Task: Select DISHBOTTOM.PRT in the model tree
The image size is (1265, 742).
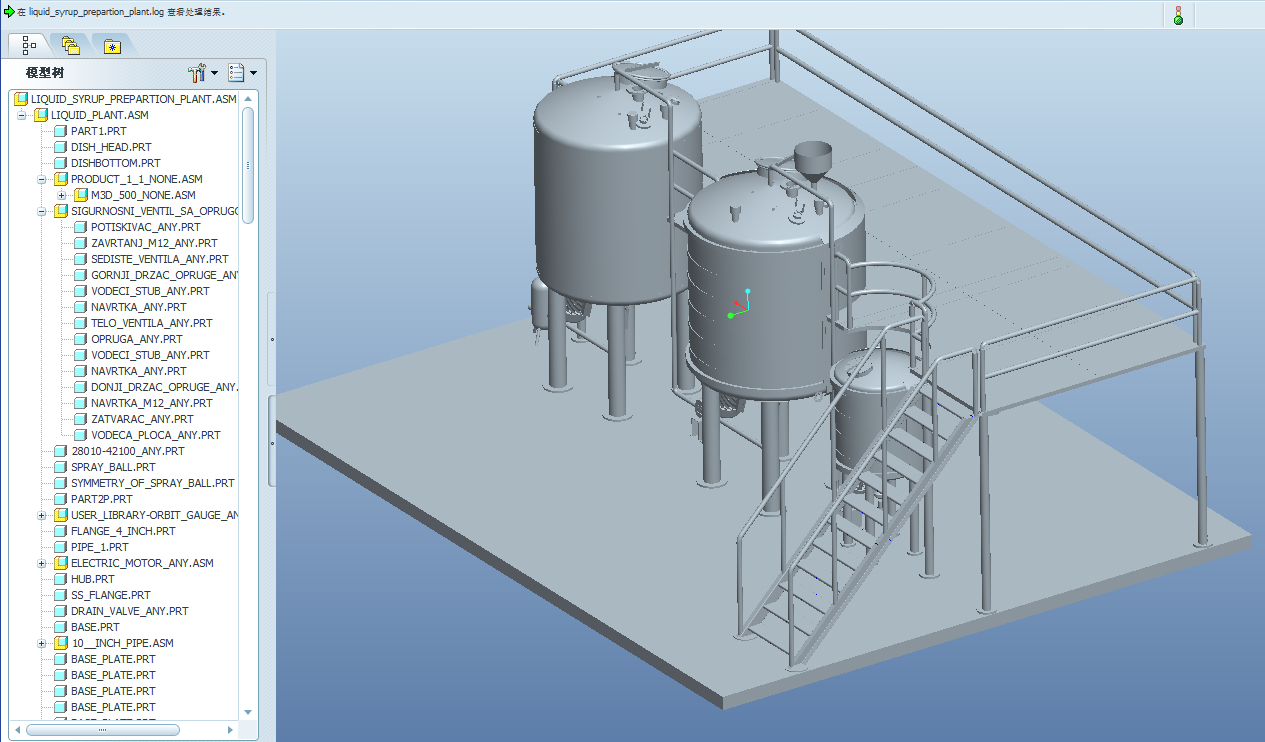Action: point(115,163)
